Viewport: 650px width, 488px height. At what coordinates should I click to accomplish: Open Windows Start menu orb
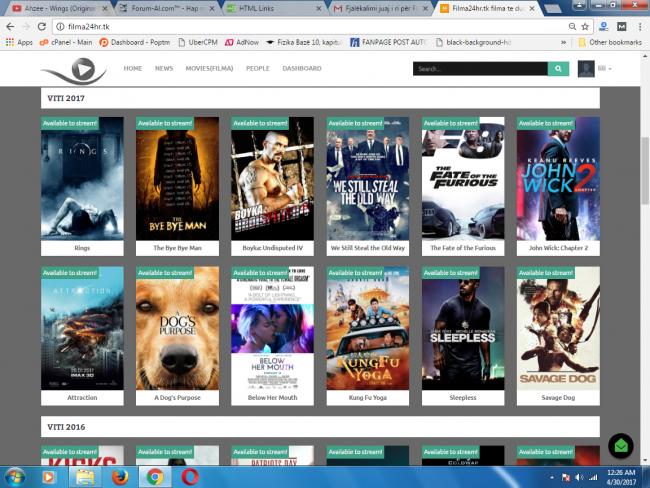point(15,477)
